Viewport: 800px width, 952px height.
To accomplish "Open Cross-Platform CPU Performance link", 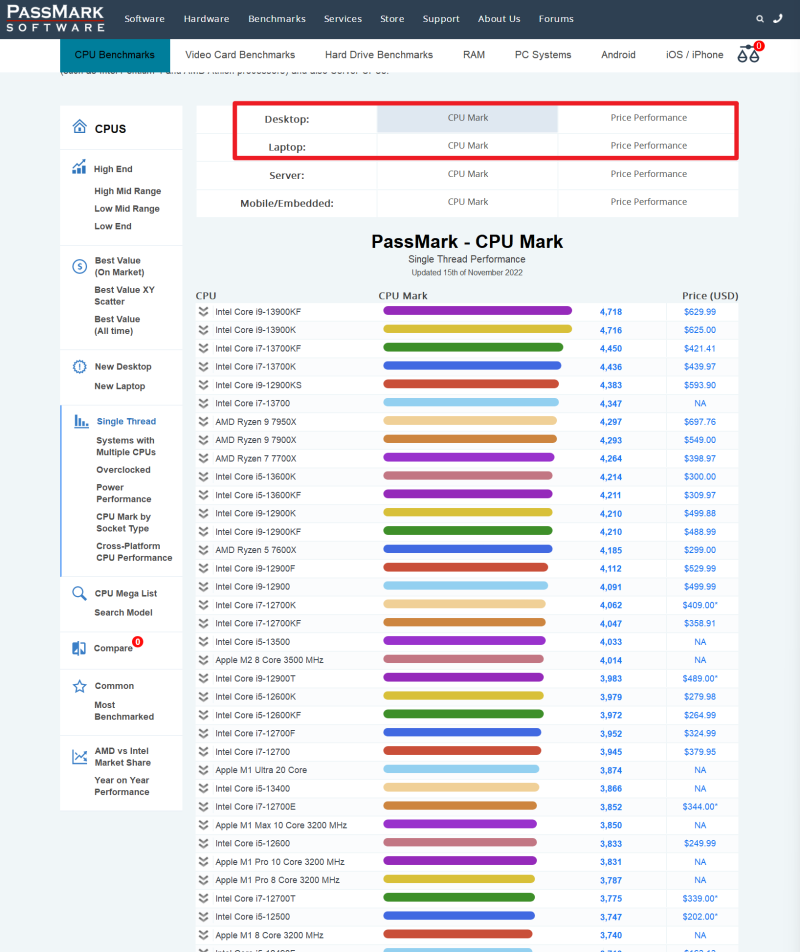I will coord(134,552).
